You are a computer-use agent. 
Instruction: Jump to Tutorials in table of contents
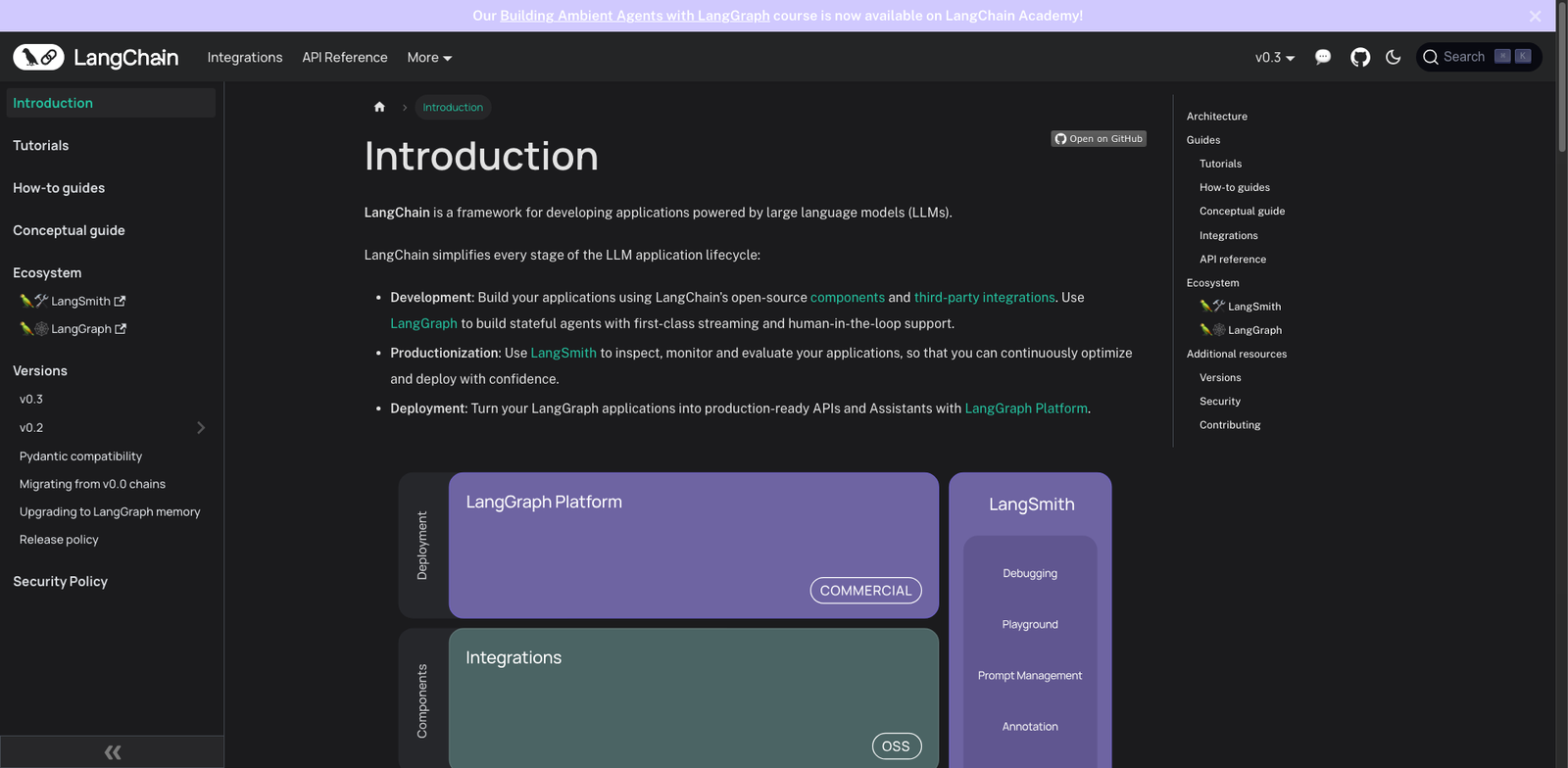[1220, 164]
